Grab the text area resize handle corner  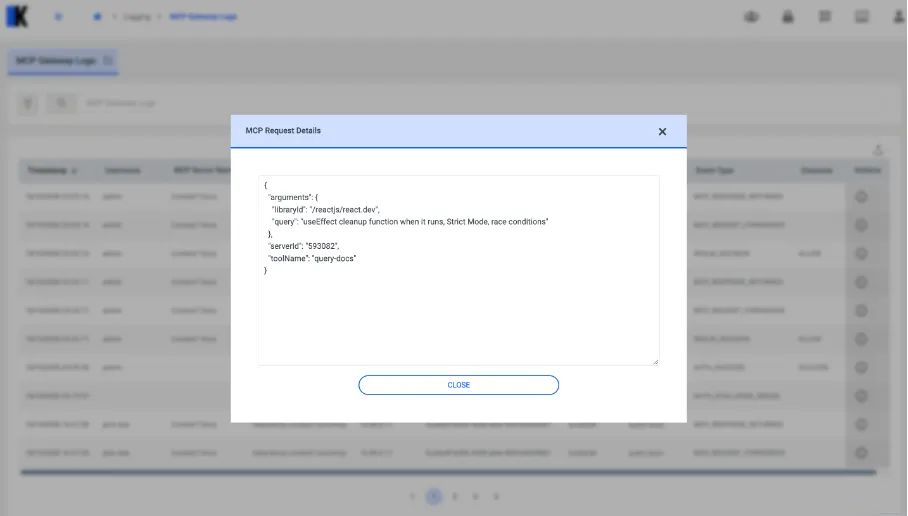[656, 362]
